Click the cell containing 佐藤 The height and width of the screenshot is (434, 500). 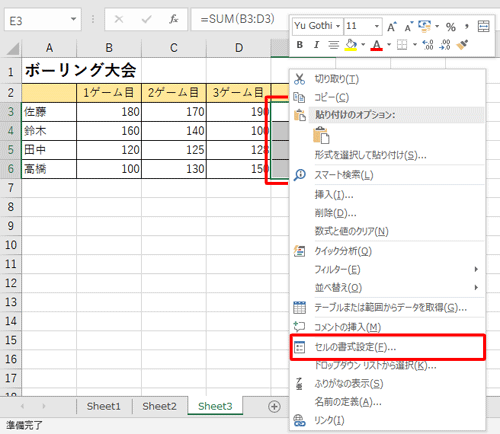(49, 112)
